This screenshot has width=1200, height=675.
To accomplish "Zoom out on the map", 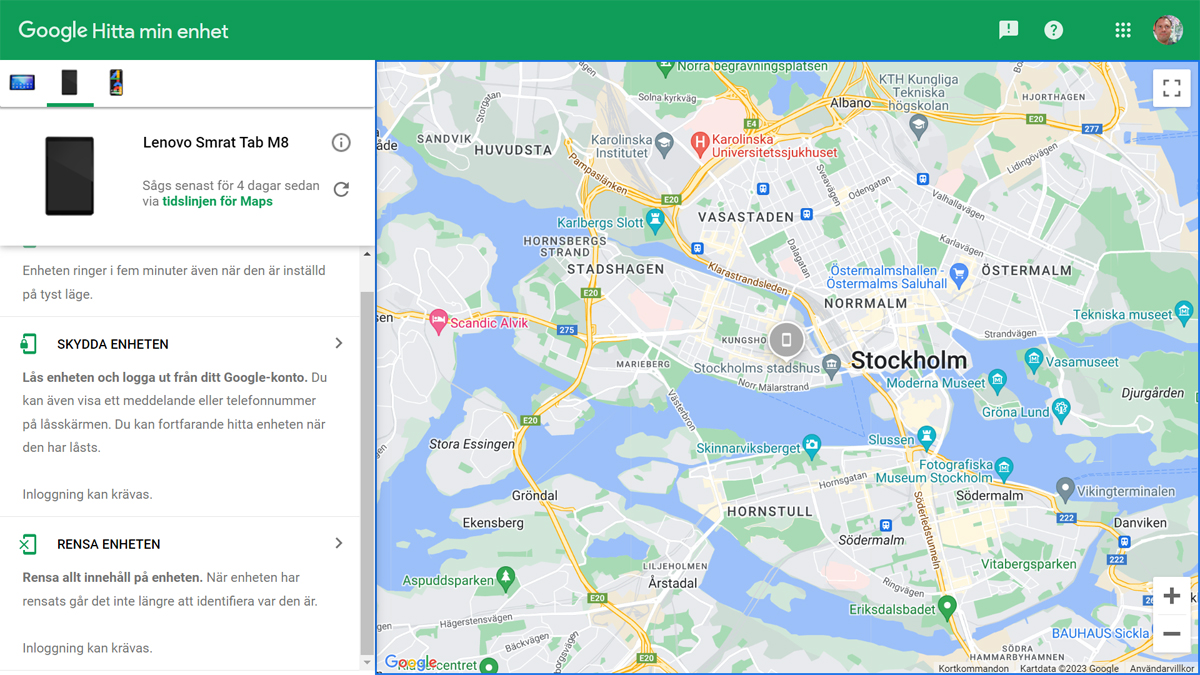I will [1171, 634].
